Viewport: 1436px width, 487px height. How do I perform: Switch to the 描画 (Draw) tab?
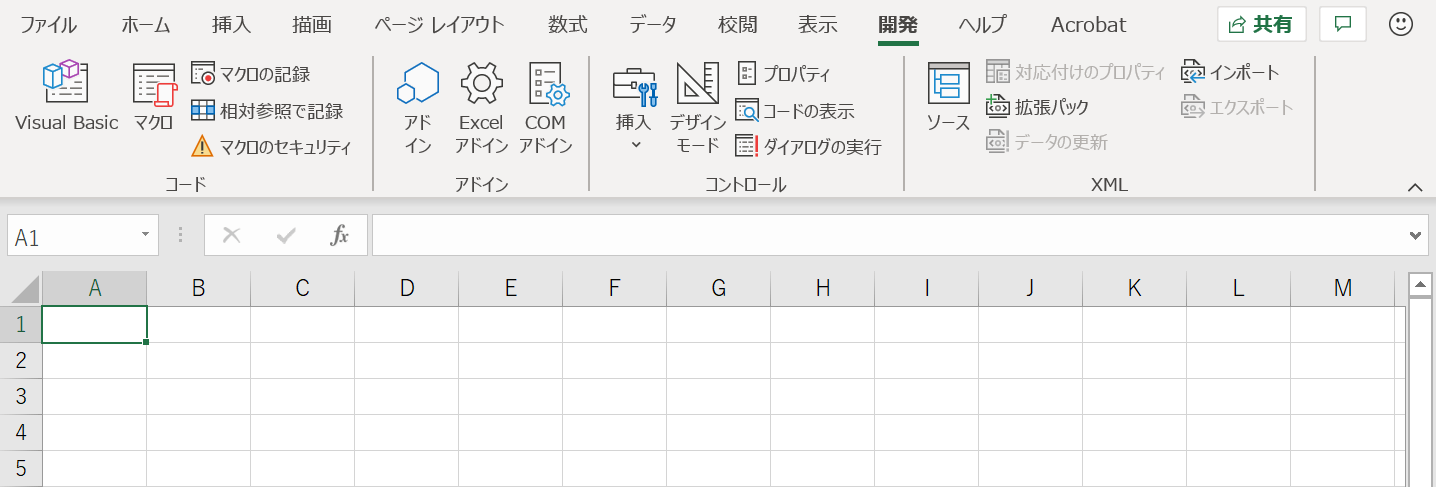(x=312, y=25)
